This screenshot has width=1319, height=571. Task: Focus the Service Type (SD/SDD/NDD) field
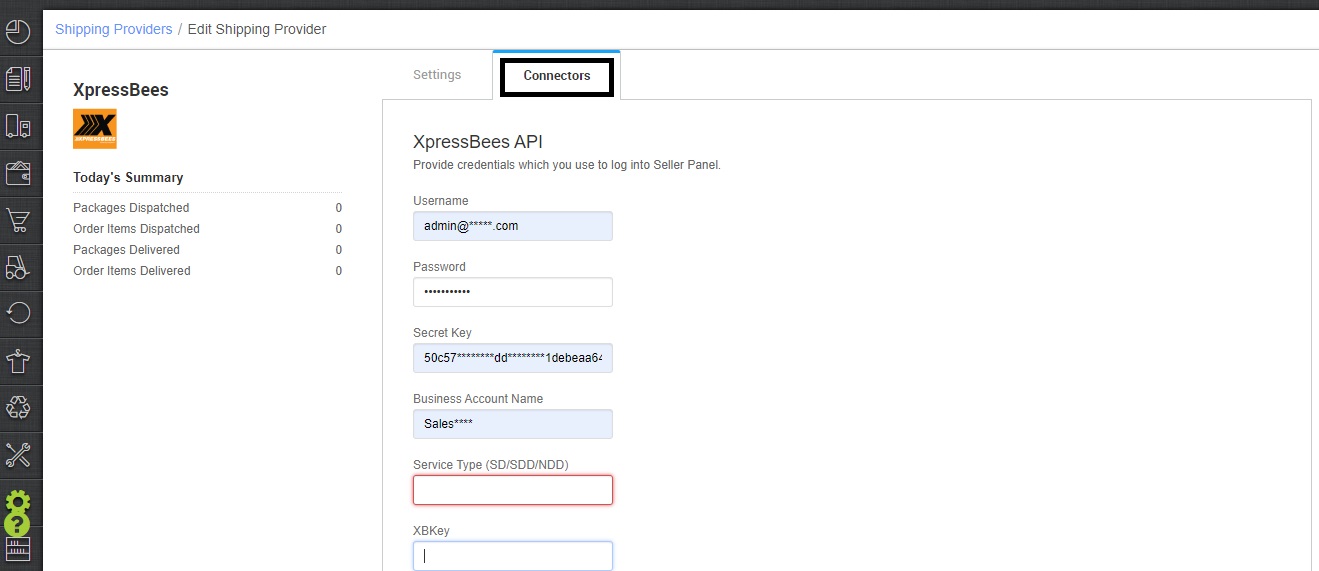tap(513, 490)
